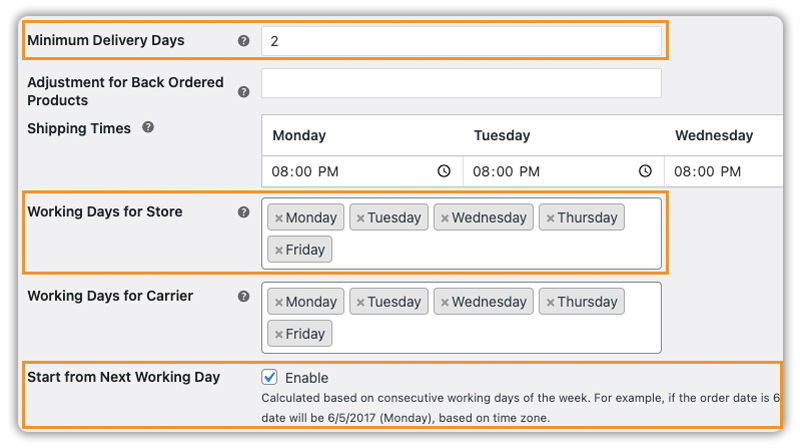Click help icon for Working Days for Store

(x=243, y=212)
